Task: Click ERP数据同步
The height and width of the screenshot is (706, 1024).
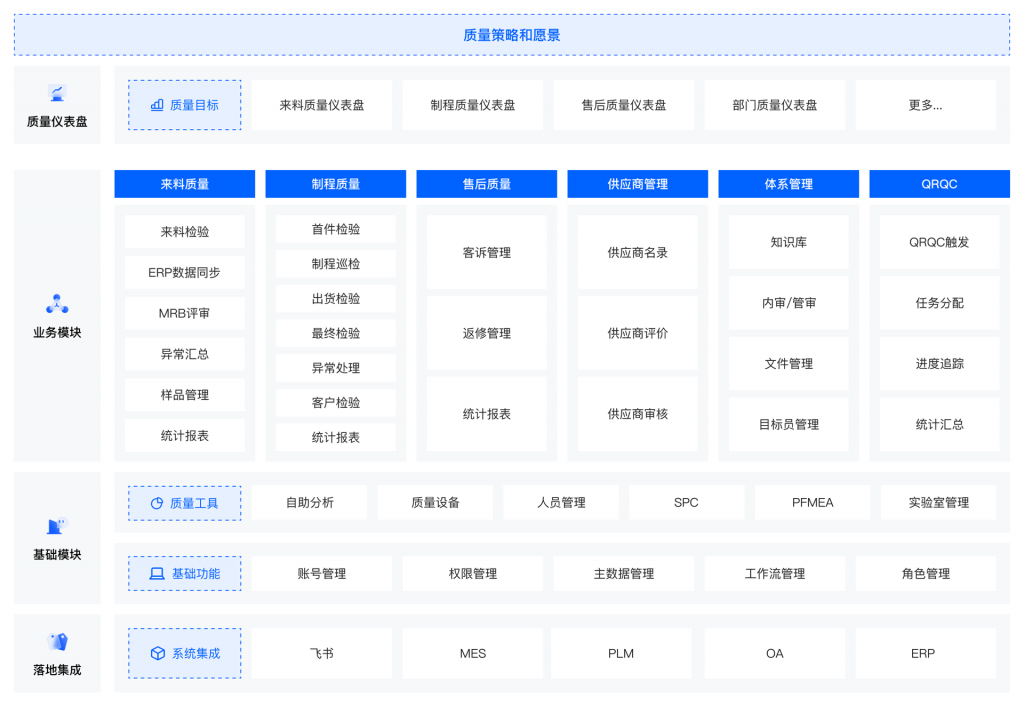Action: pyautogui.click(x=185, y=272)
